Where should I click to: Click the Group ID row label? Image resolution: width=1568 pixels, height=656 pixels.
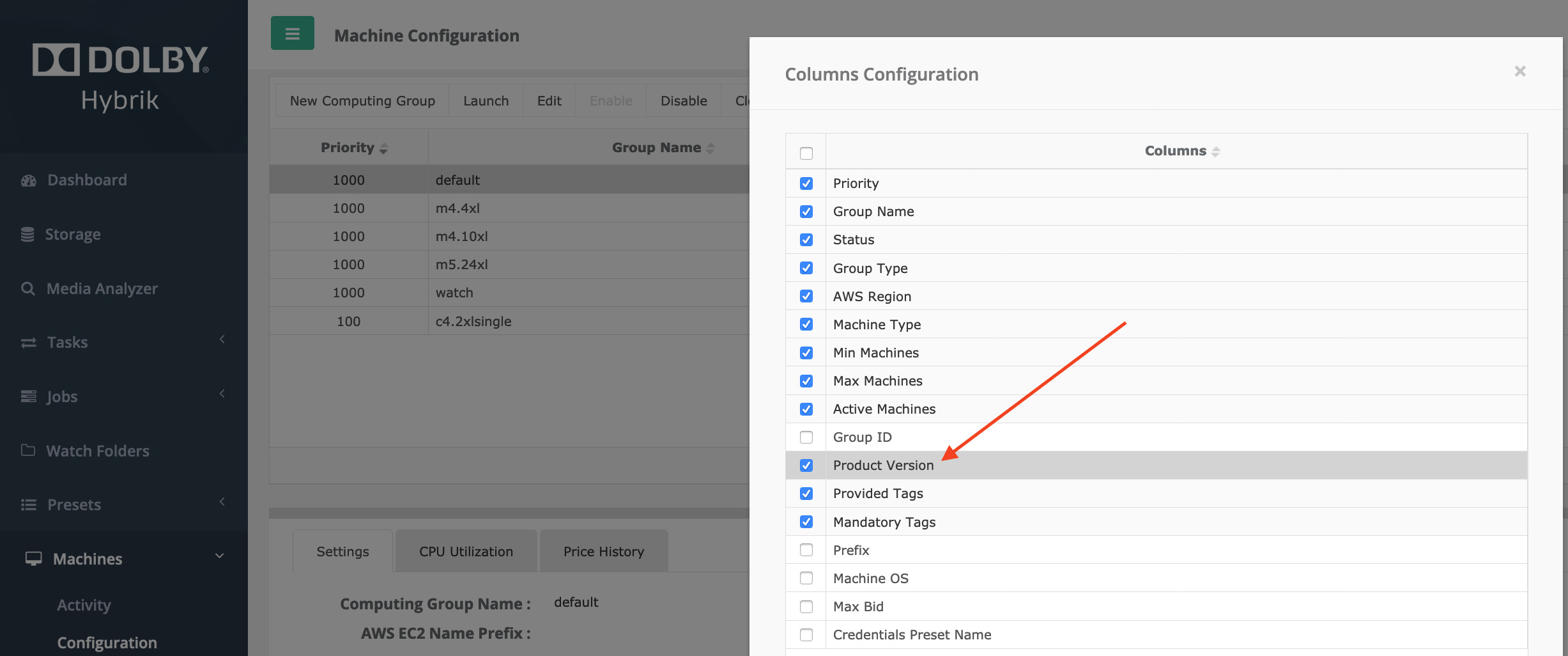click(862, 437)
